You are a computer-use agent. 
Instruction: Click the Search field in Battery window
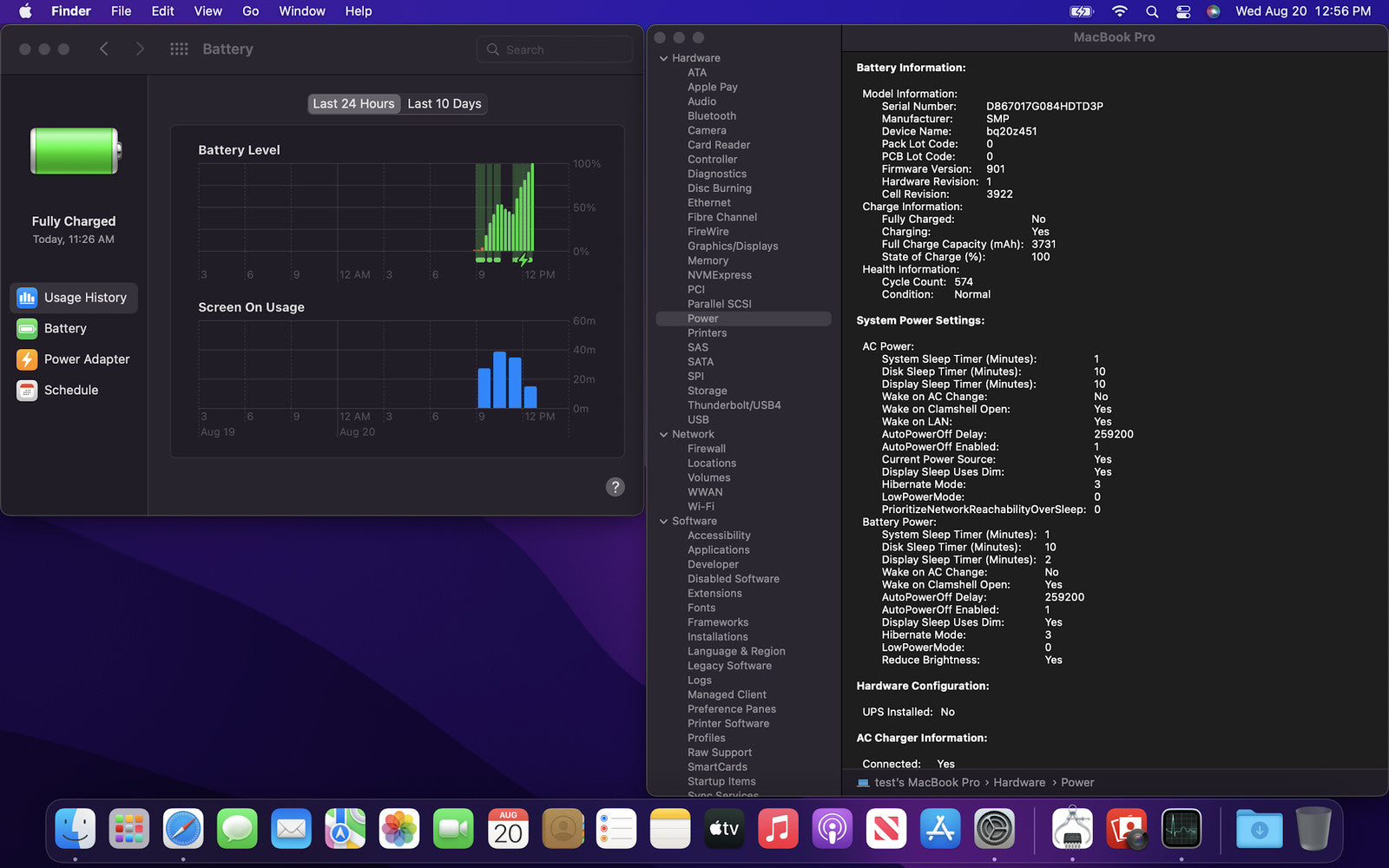pos(556,49)
